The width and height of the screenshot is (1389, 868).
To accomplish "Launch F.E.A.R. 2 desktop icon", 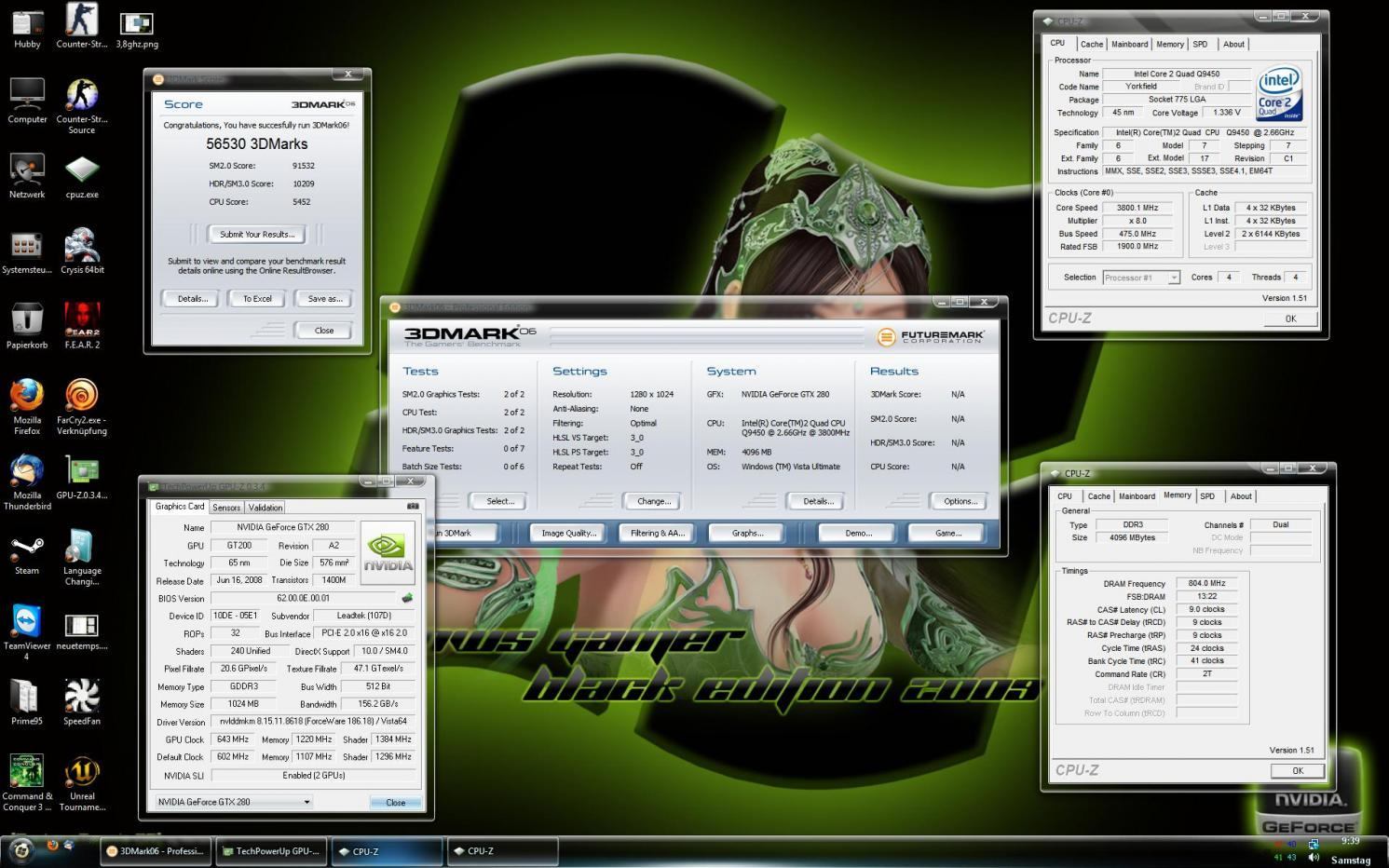I will [x=82, y=327].
